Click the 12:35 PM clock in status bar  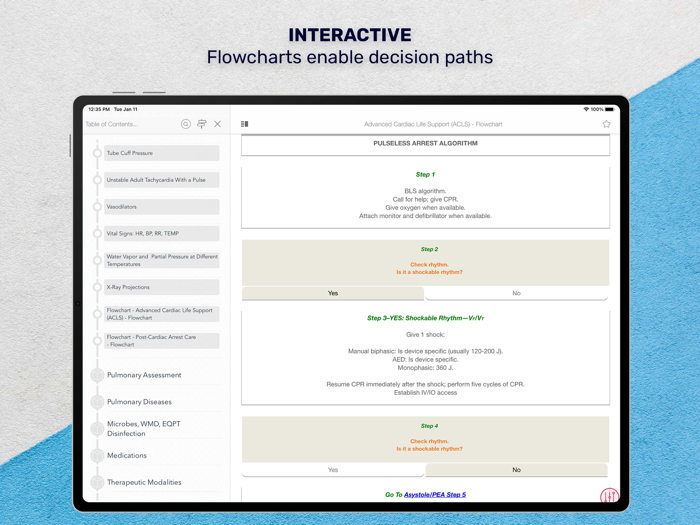click(x=99, y=109)
